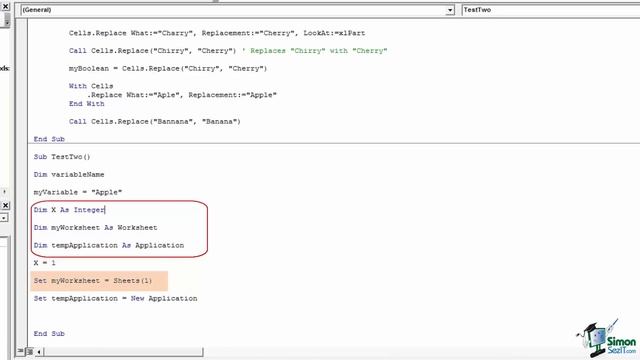This screenshot has width=640, height=360.
Task: Click the 'With Cells' line
Action: pyautogui.click(x=91, y=86)
